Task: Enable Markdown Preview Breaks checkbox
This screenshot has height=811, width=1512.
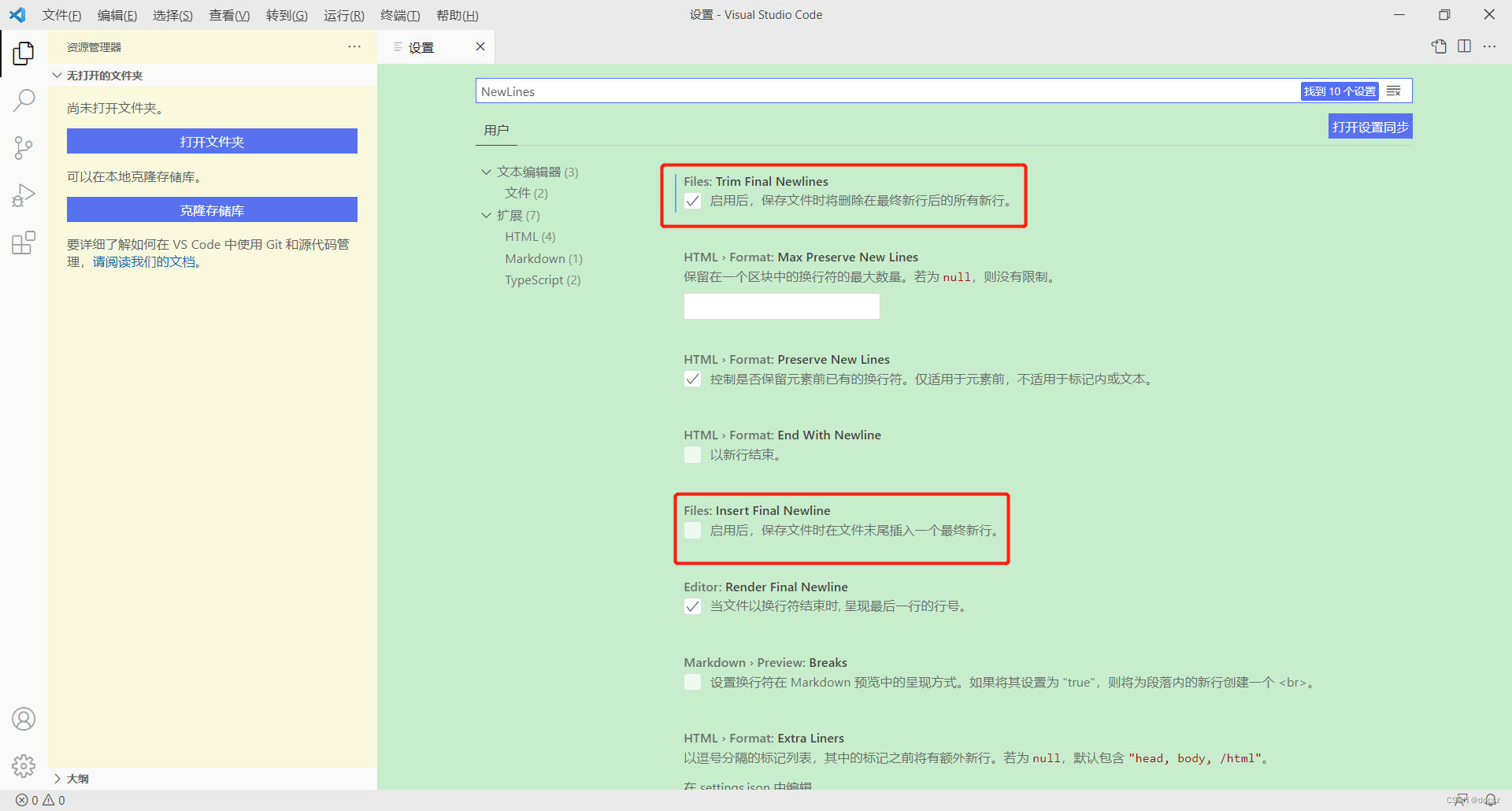Action: pyautogui.click(x=692, y=682)
